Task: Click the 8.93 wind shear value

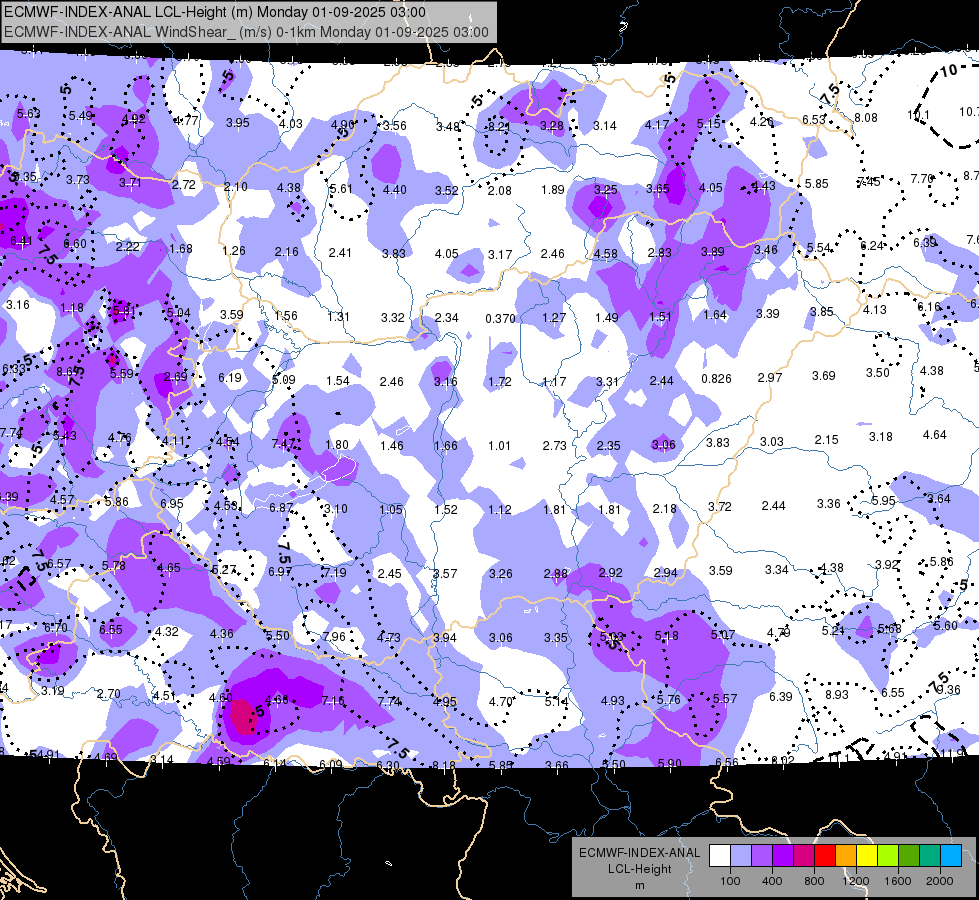Action: (x=837, y=695)
